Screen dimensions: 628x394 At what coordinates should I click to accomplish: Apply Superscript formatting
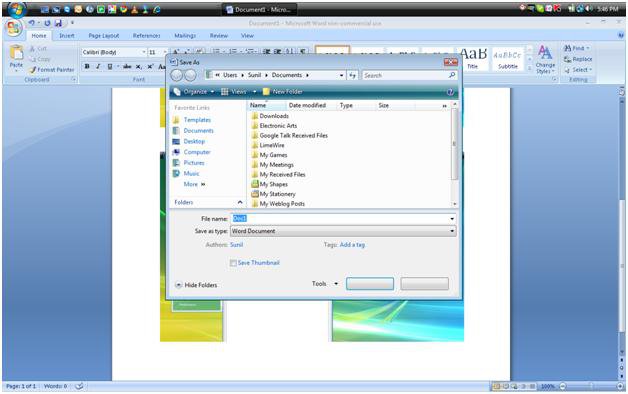click(x=150, y=66)
